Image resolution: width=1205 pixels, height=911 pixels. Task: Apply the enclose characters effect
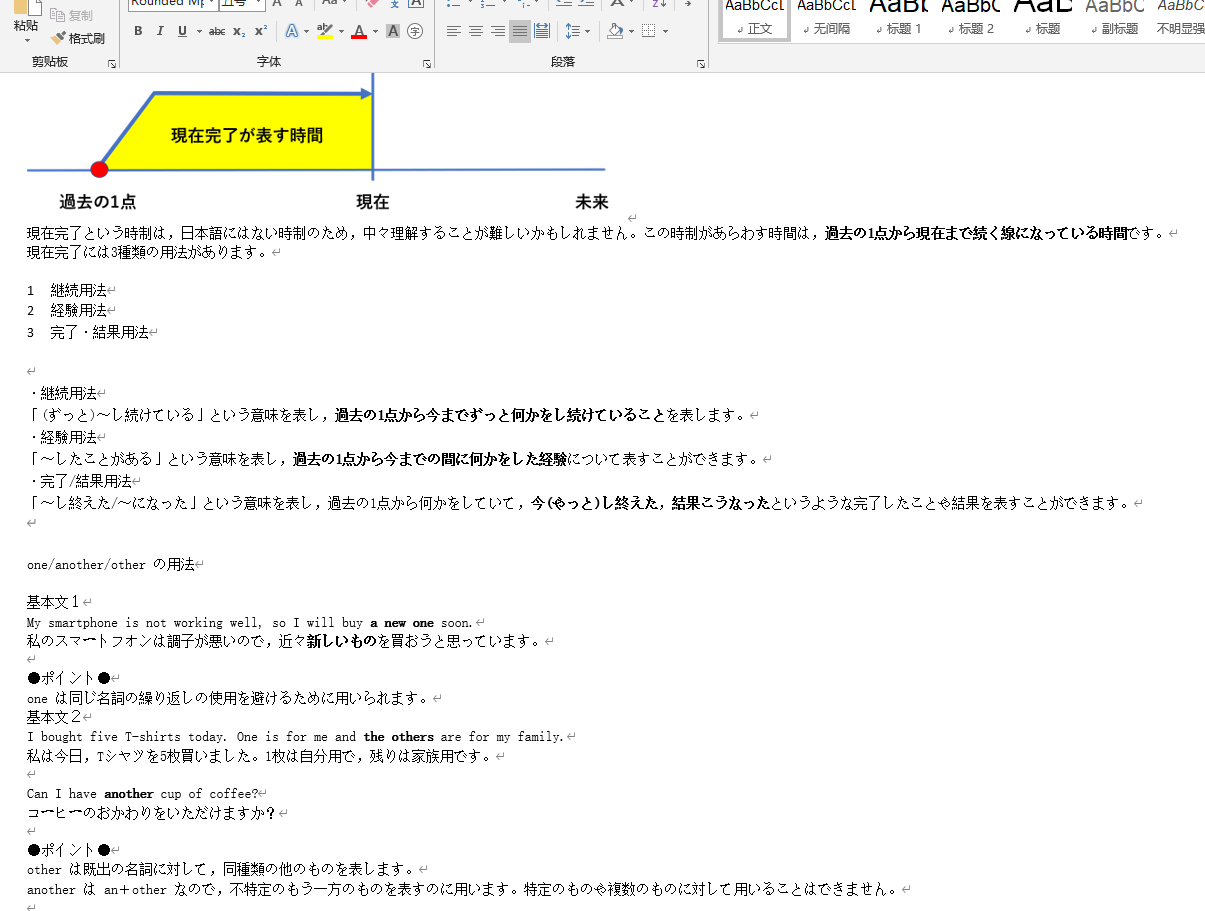click(x=415, y=31)
